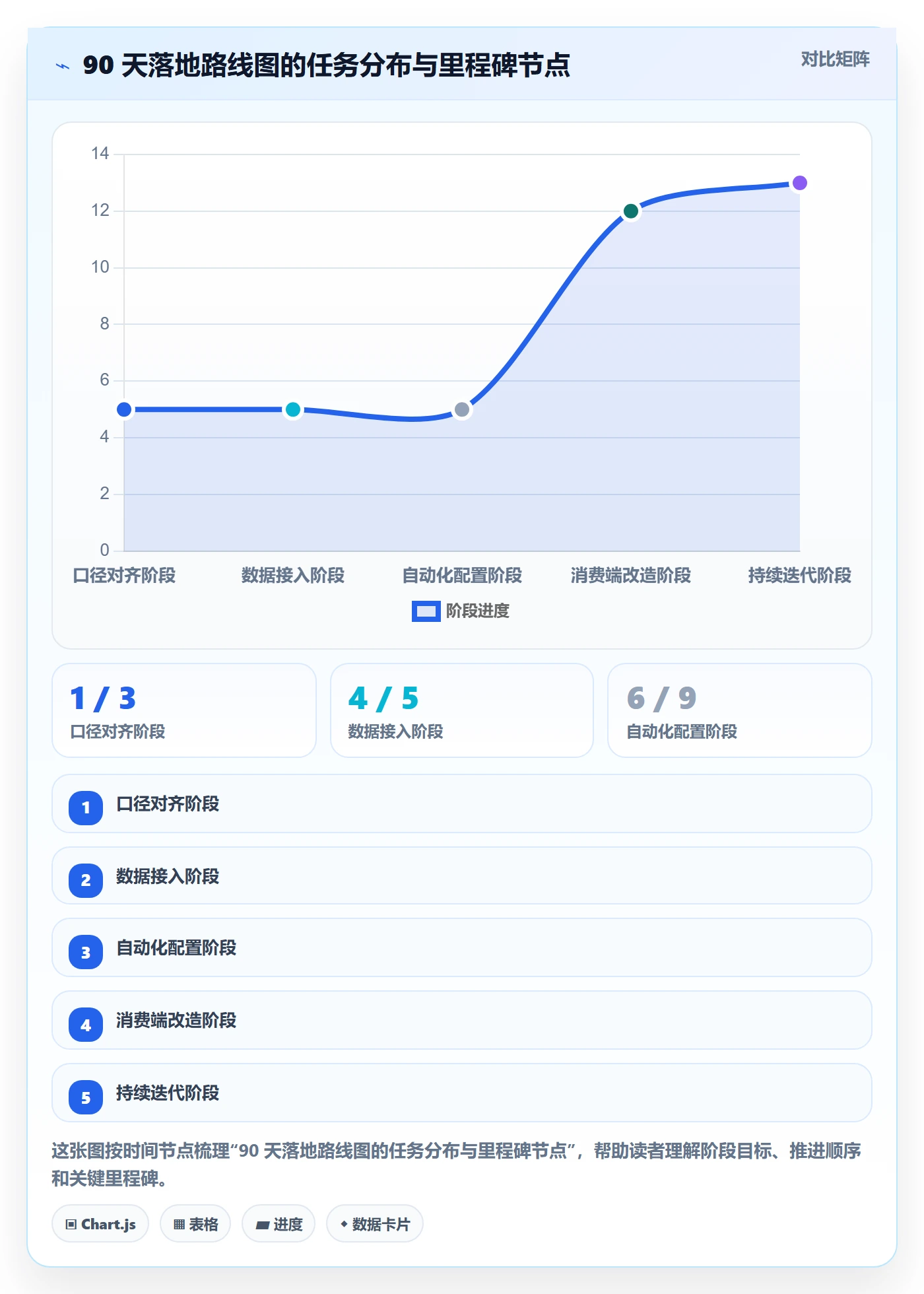The image size is (924, 1294).
Task: Click the 口径对齐阶段 x-axis label
Action: [x=124, y=576]
